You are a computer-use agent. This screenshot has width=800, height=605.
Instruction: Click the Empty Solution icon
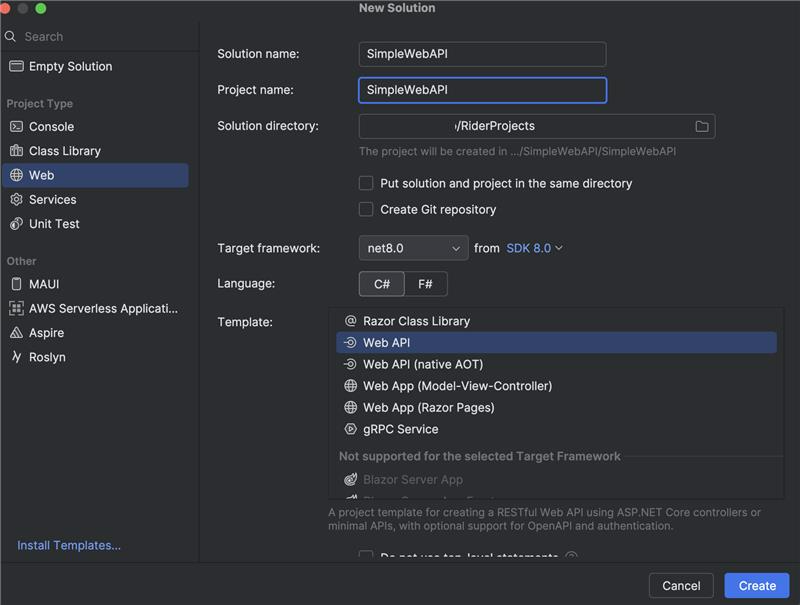click(16, 67)
